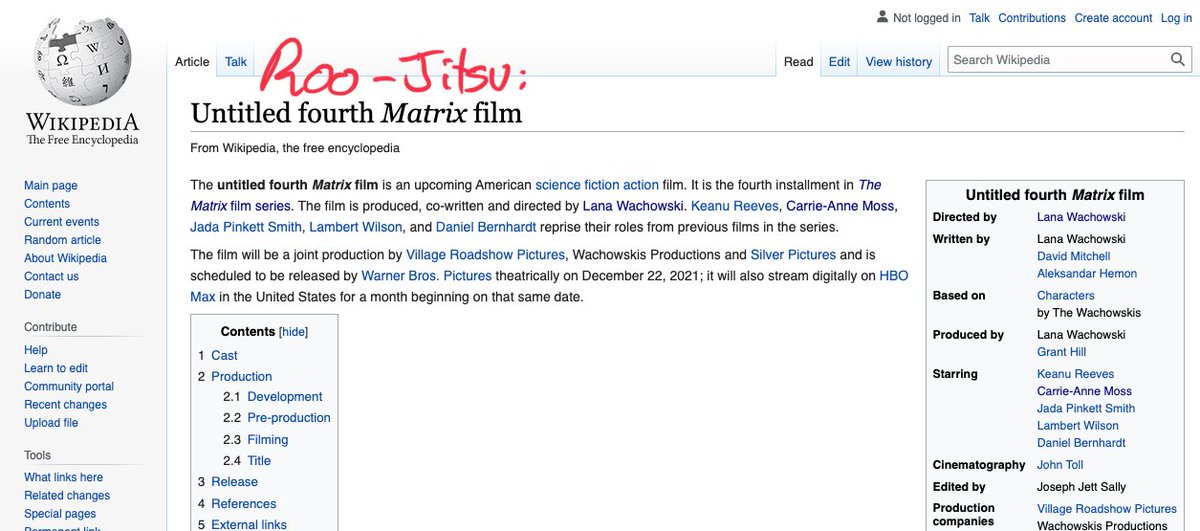Image resolution: width=1200 pixels, height=531 pixels.
Task: Click the Talk link in the top bar
Action: click(979, 18)
